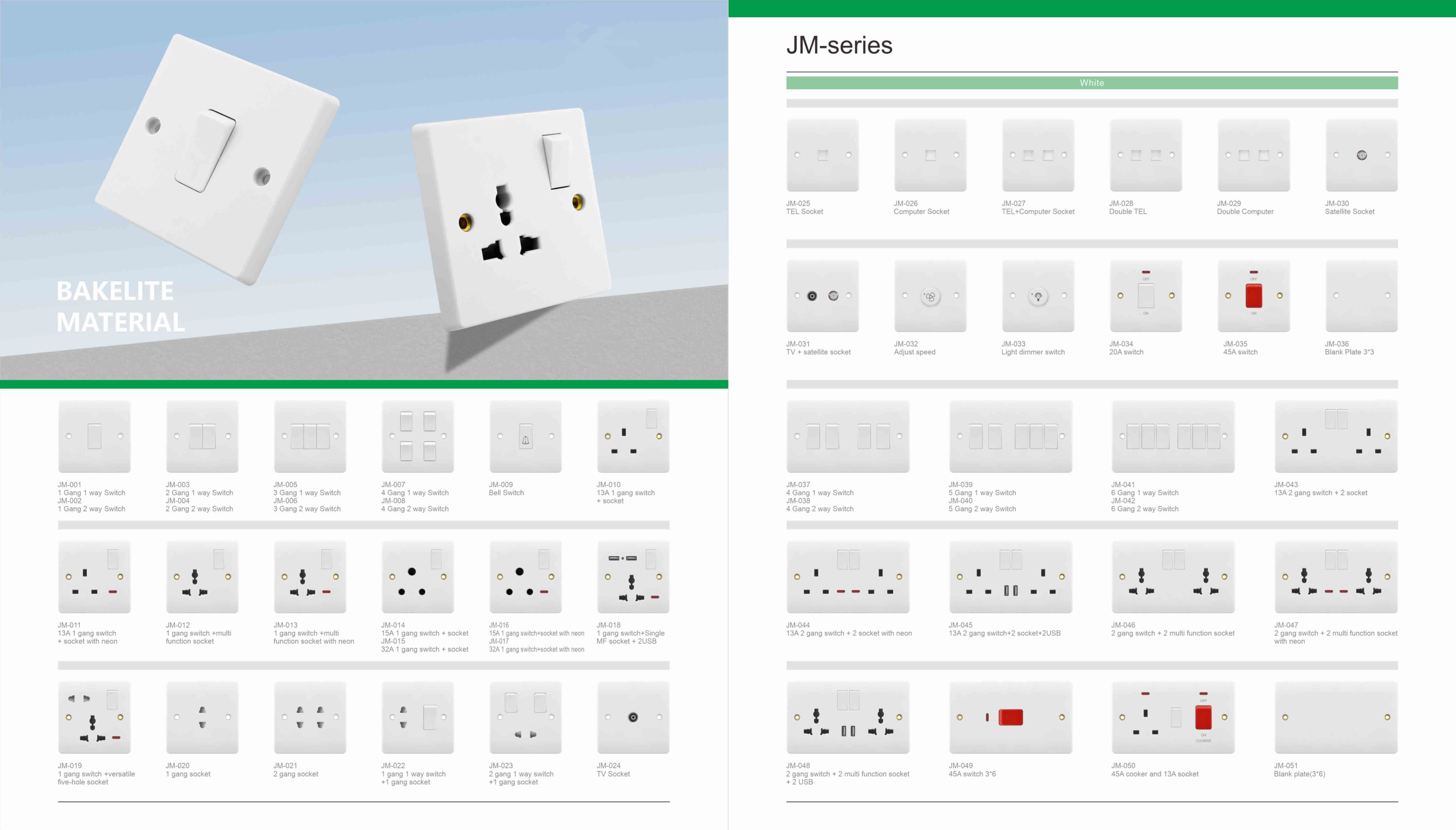This screenshot has width=1456, height=830.
Task: Click the JM-051 Blank plate image
Action: pyautogui.click(x=1336, y=717)
